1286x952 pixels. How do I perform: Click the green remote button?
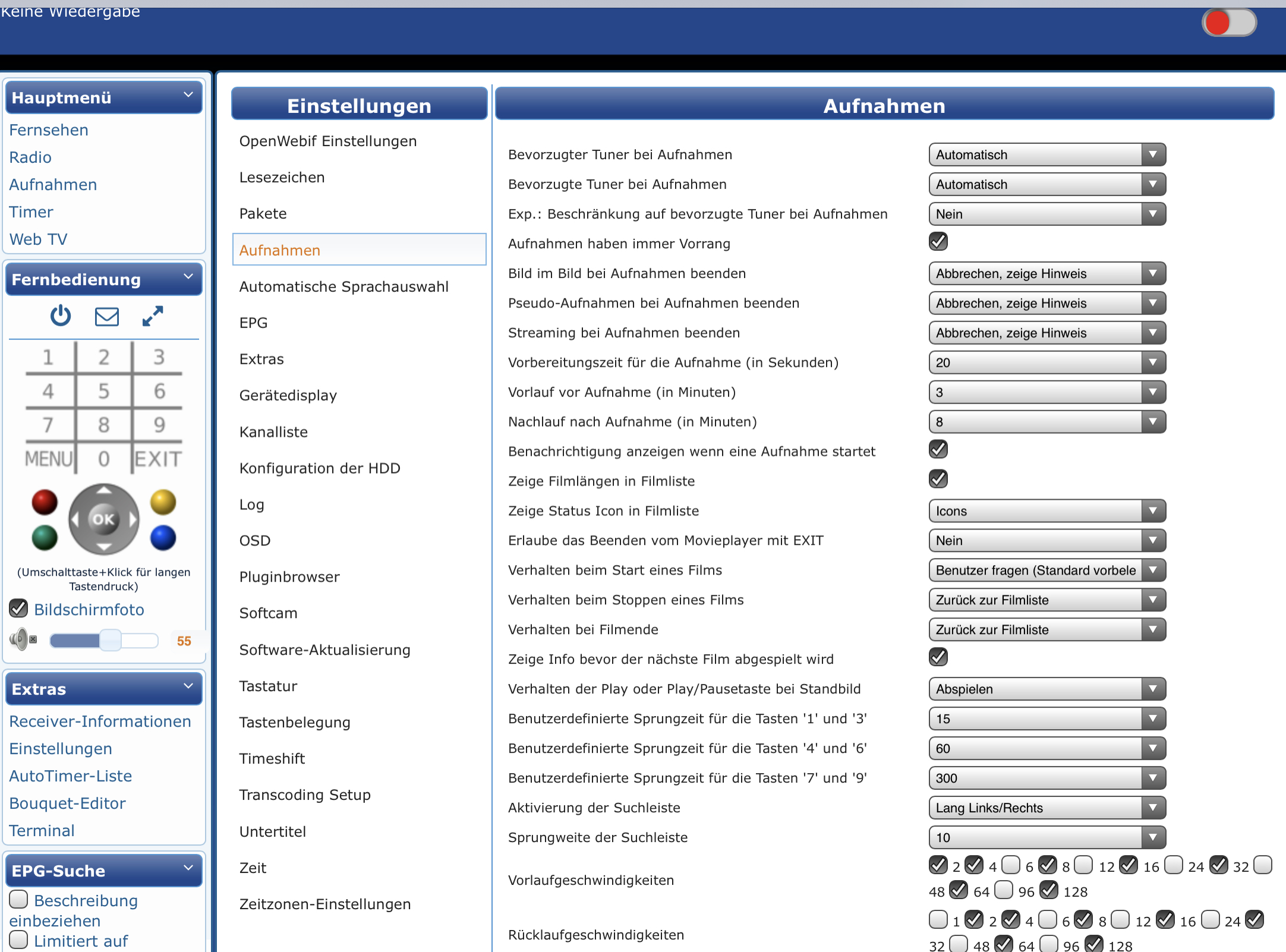click(45, 538)
